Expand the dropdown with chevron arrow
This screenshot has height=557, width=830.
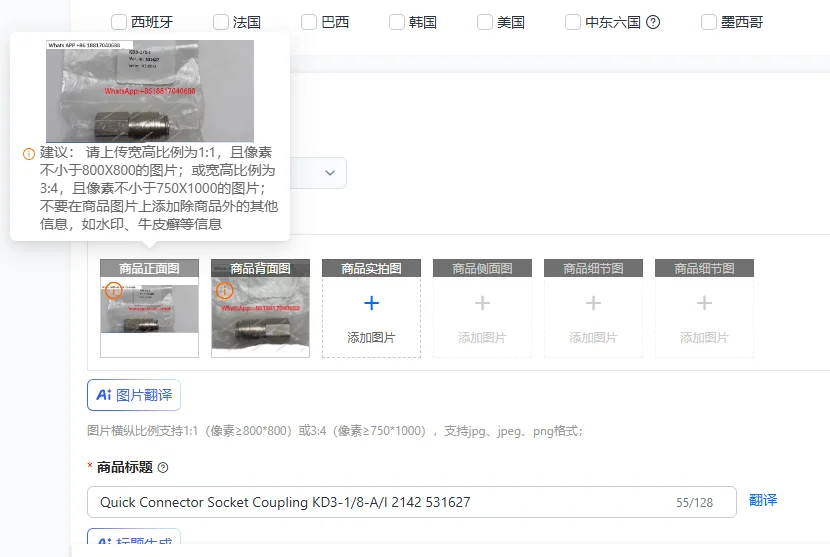click(330, 173)
